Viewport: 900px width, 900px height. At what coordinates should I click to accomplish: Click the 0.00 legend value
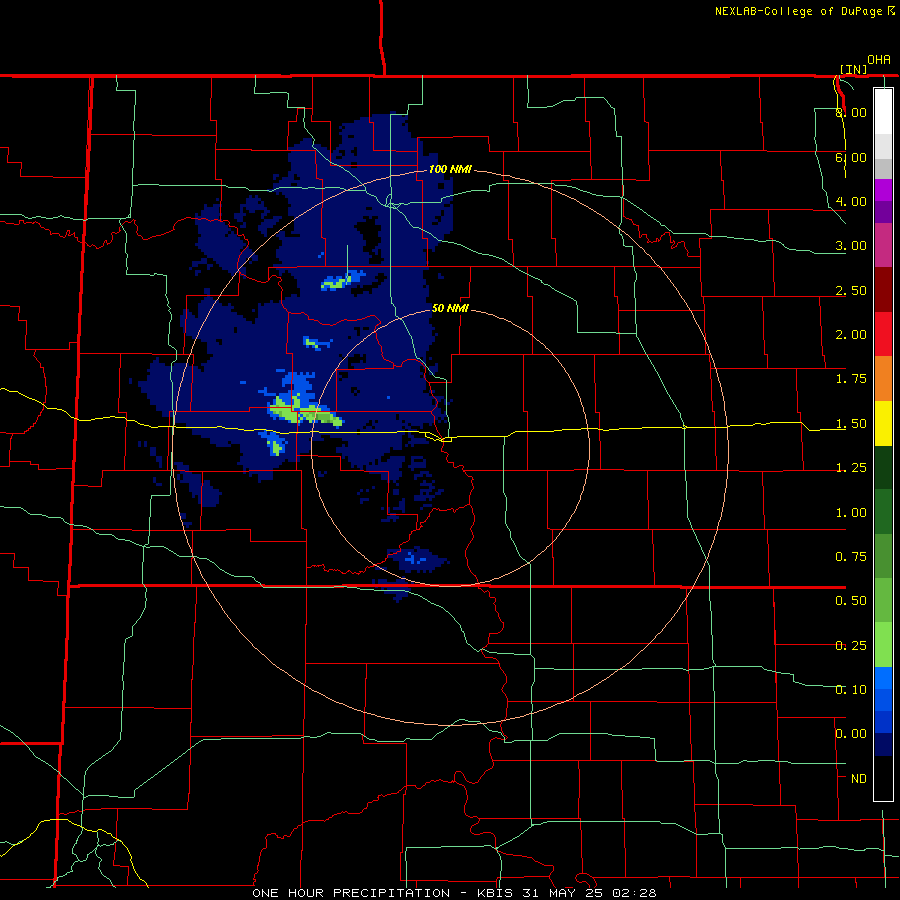pos(851,734)
